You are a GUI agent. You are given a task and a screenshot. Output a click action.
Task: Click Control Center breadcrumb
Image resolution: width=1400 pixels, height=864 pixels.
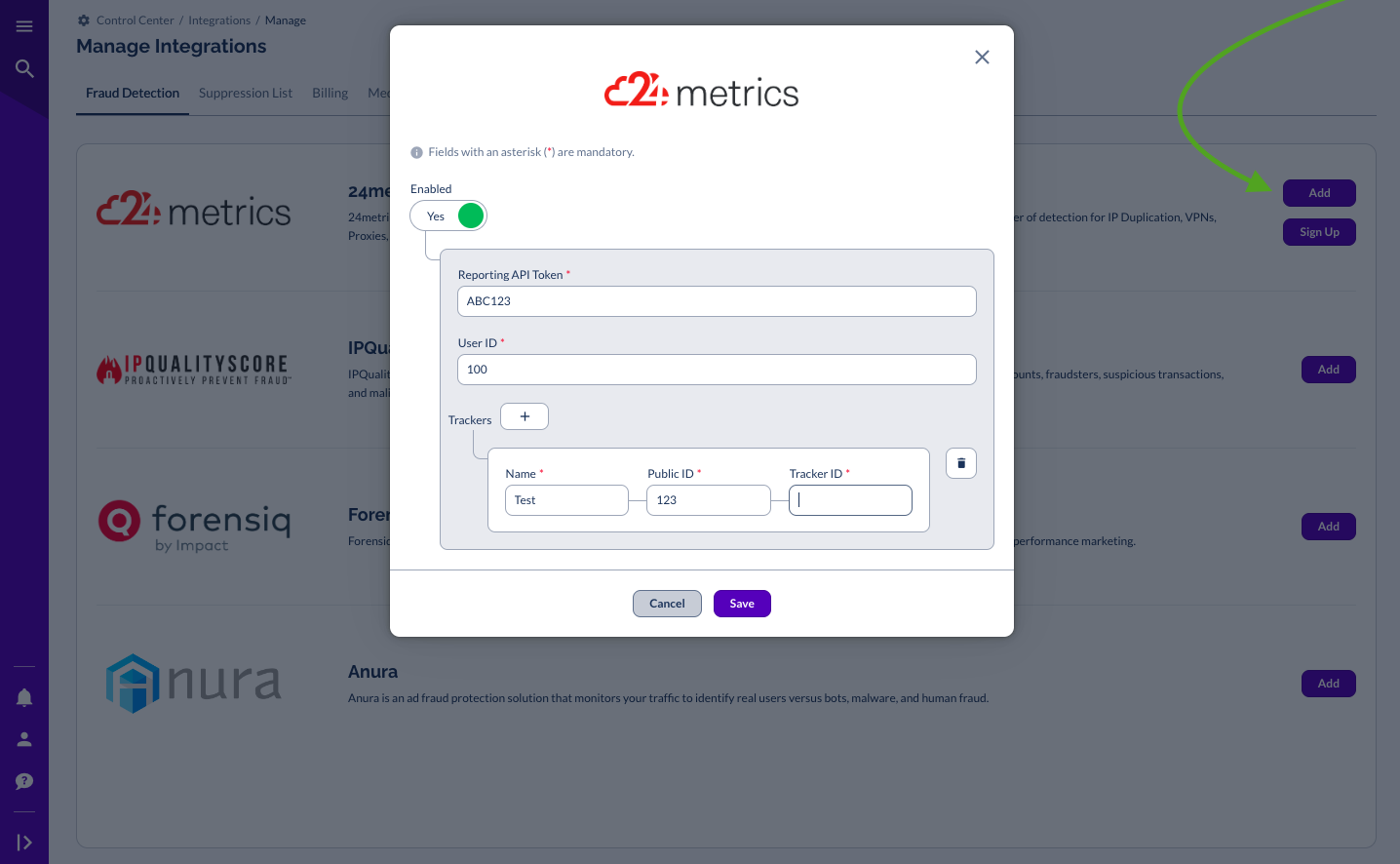pyautogui.click(x=136, y=20)
